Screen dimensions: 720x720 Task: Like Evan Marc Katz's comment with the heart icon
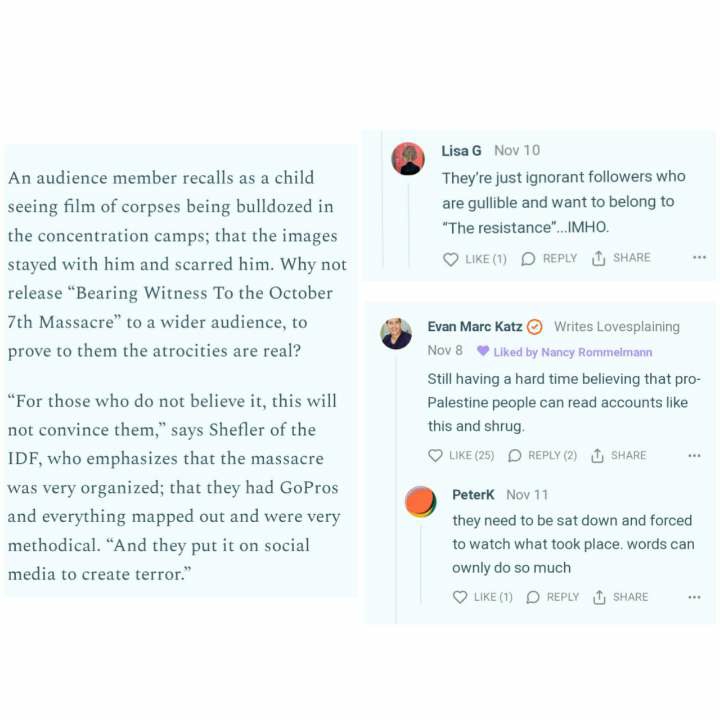[x=435, y=456]
